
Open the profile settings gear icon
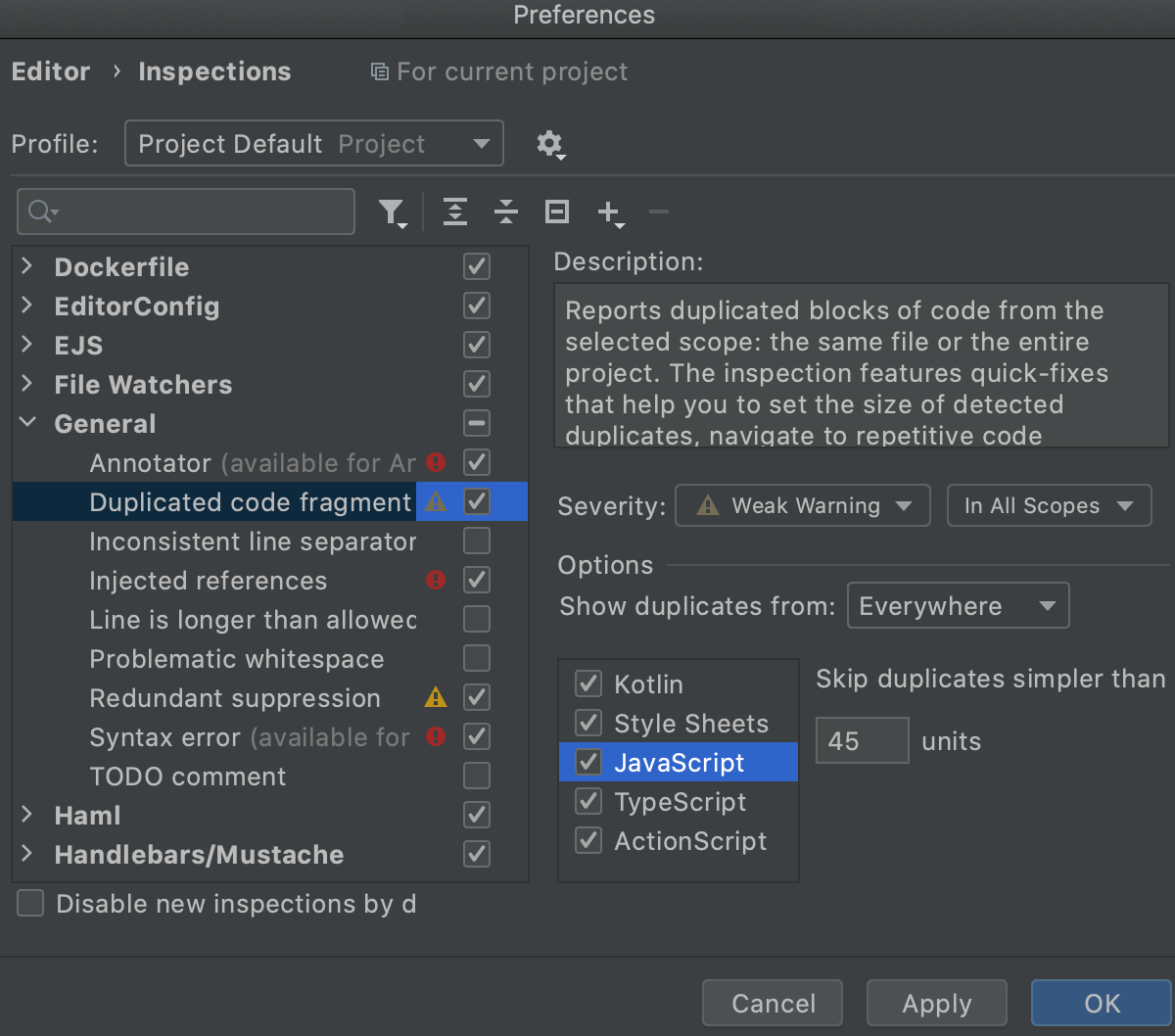tap(549, 144)
